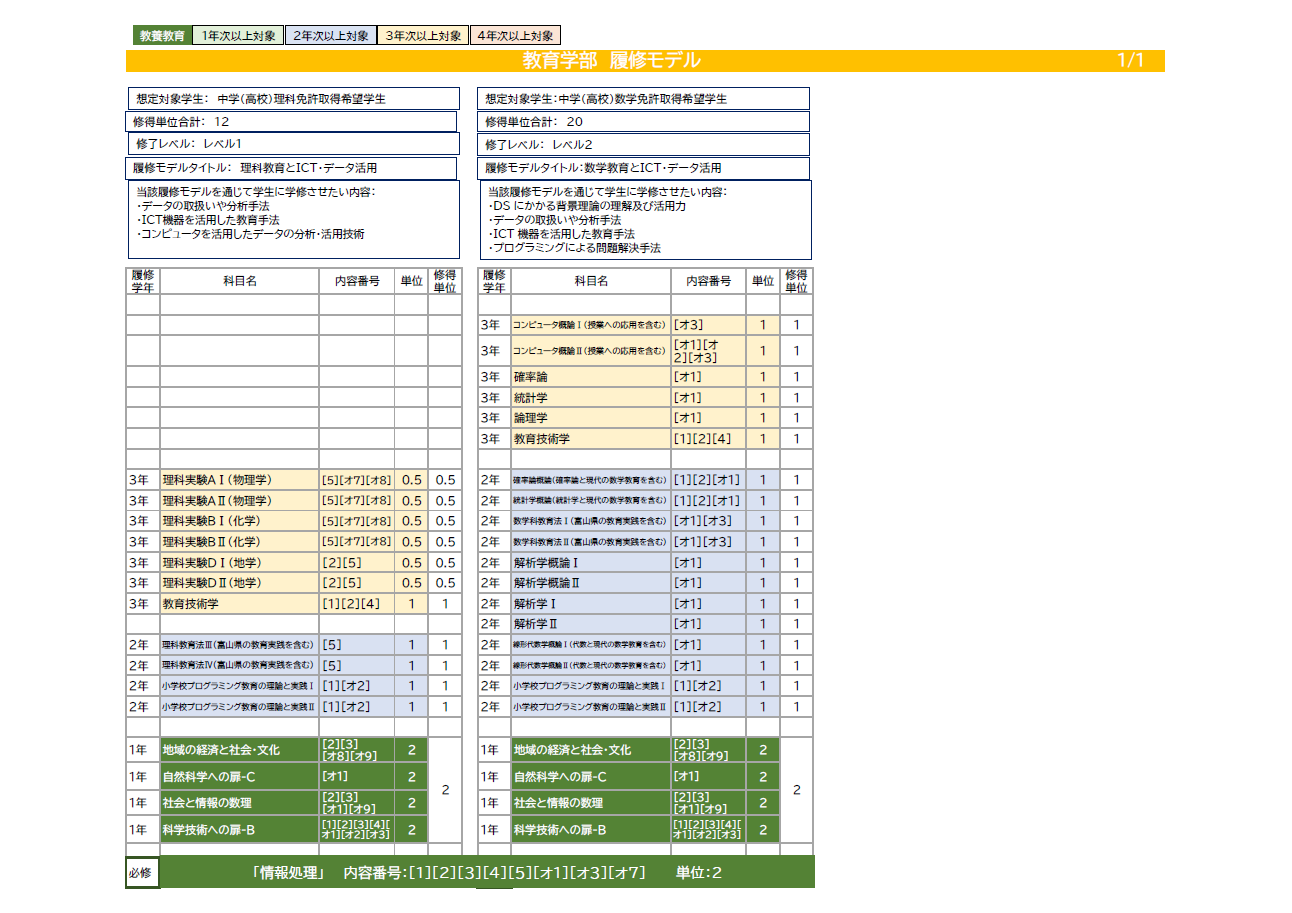Click the 科目名 header in the left table
The width and height of the screenshot is (1292, 913).
(x=240, y=281)
